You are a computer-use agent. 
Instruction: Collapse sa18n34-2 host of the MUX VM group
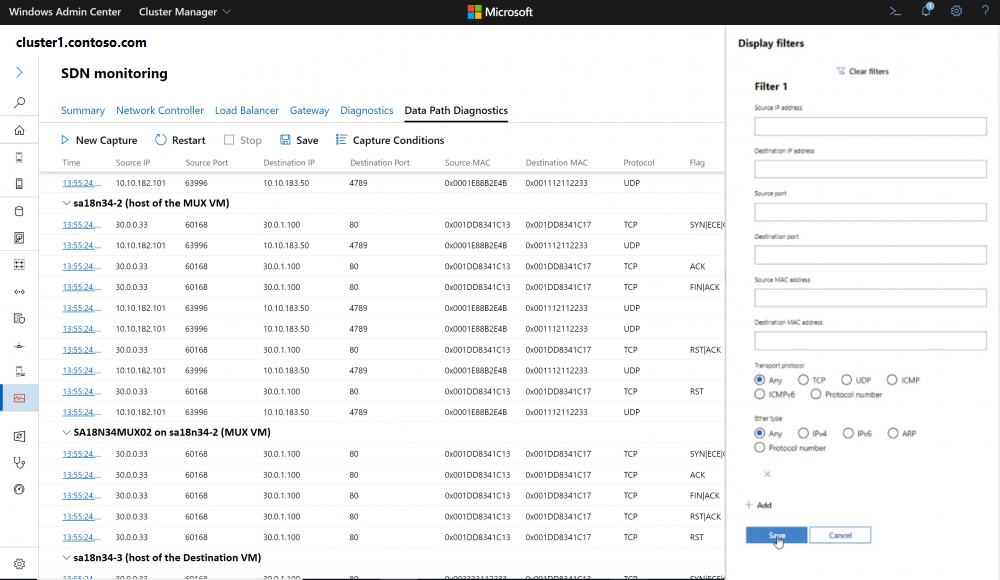[66, 204]
